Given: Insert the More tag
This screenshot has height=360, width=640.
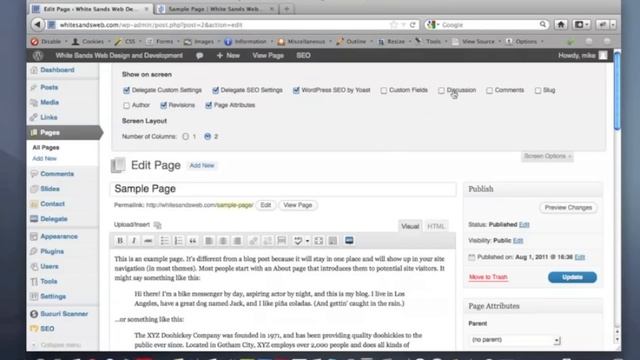Looking at the screenshot, I should 282,241.
